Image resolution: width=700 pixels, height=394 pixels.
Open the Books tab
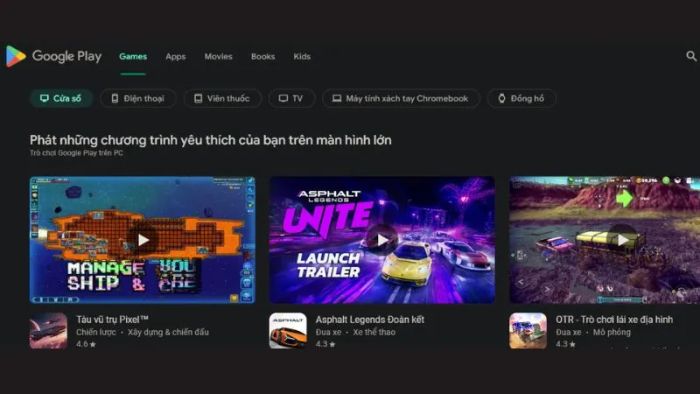point(263,57)
